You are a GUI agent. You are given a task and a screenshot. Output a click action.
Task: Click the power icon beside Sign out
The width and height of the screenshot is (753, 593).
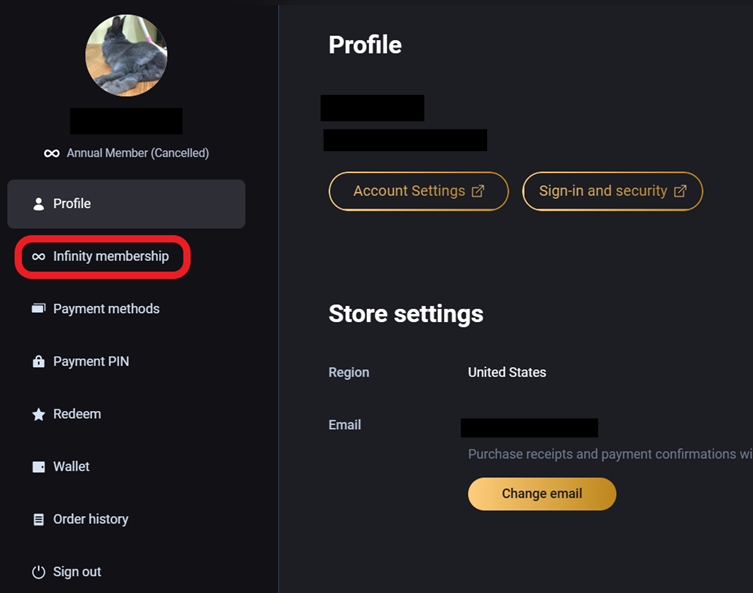click(39, 572)
